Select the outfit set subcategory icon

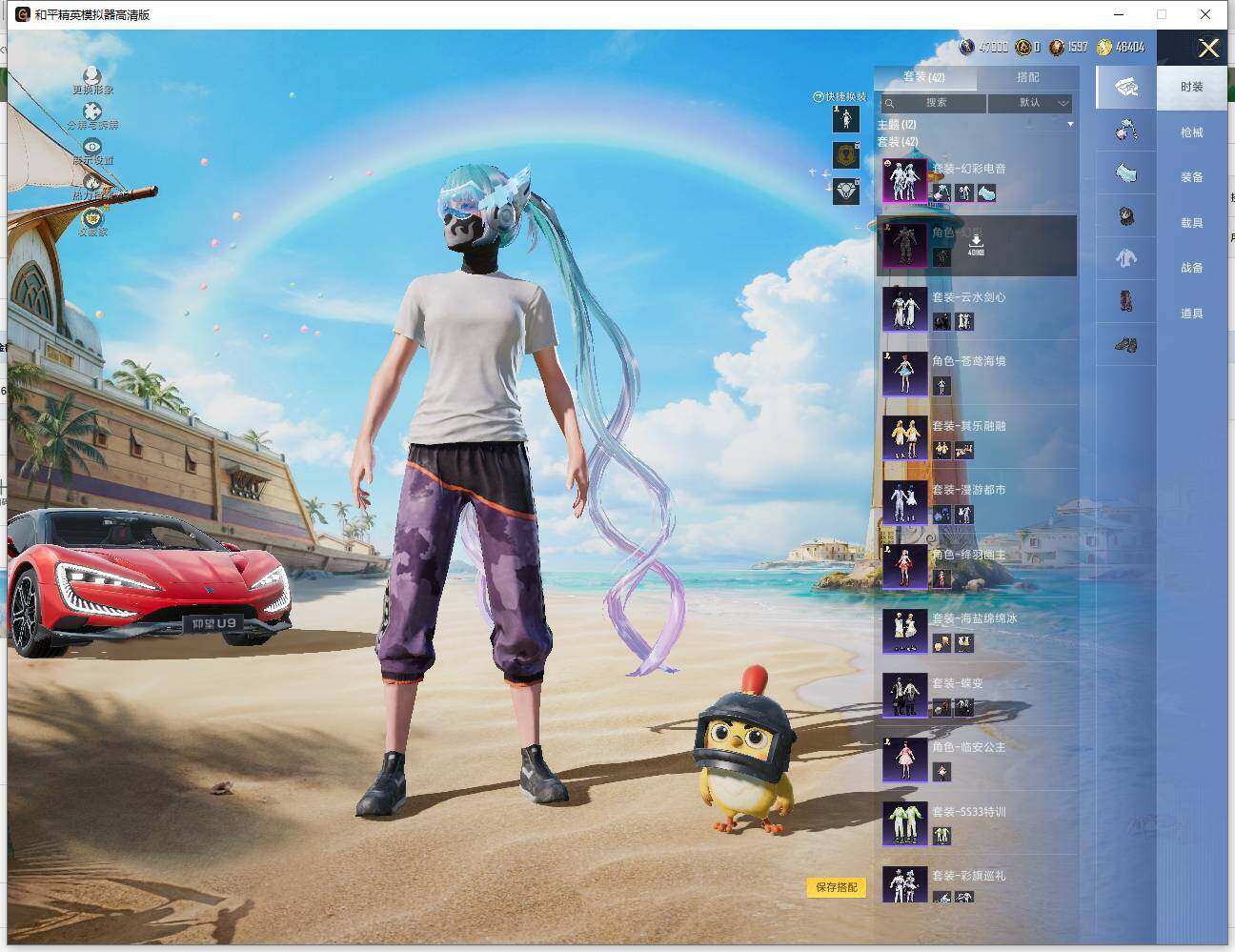[1126, 87]
